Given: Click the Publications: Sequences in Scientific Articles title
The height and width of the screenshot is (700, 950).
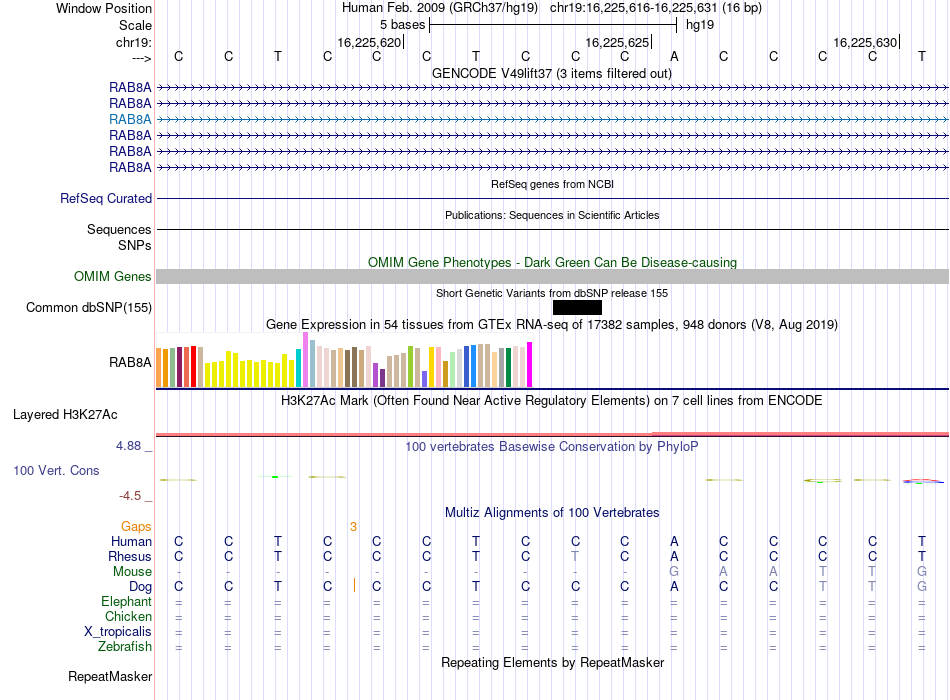Looking at the screenshot, I should pos(552,215).
